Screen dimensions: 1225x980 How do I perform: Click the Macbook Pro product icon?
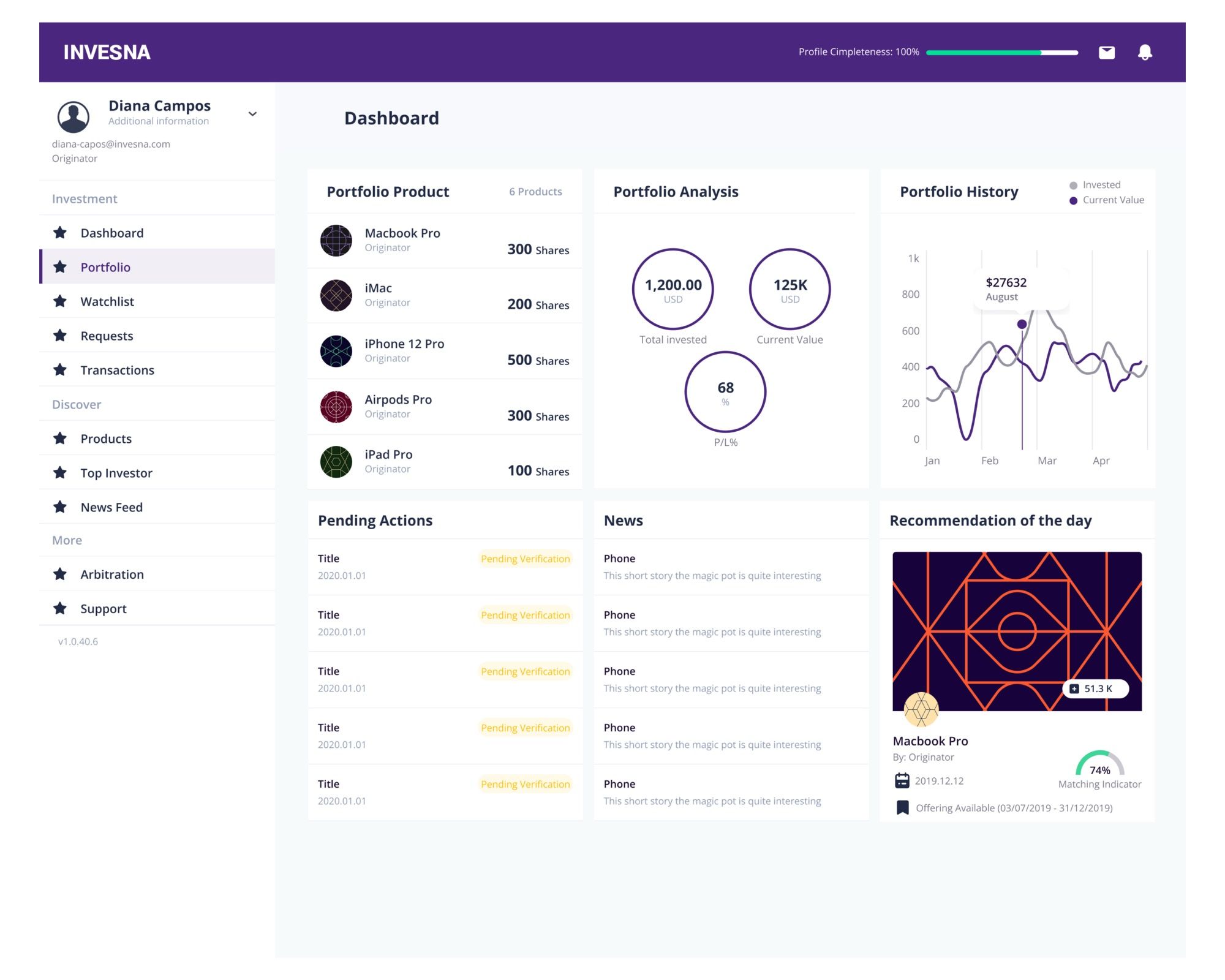(x=336, y=240)
